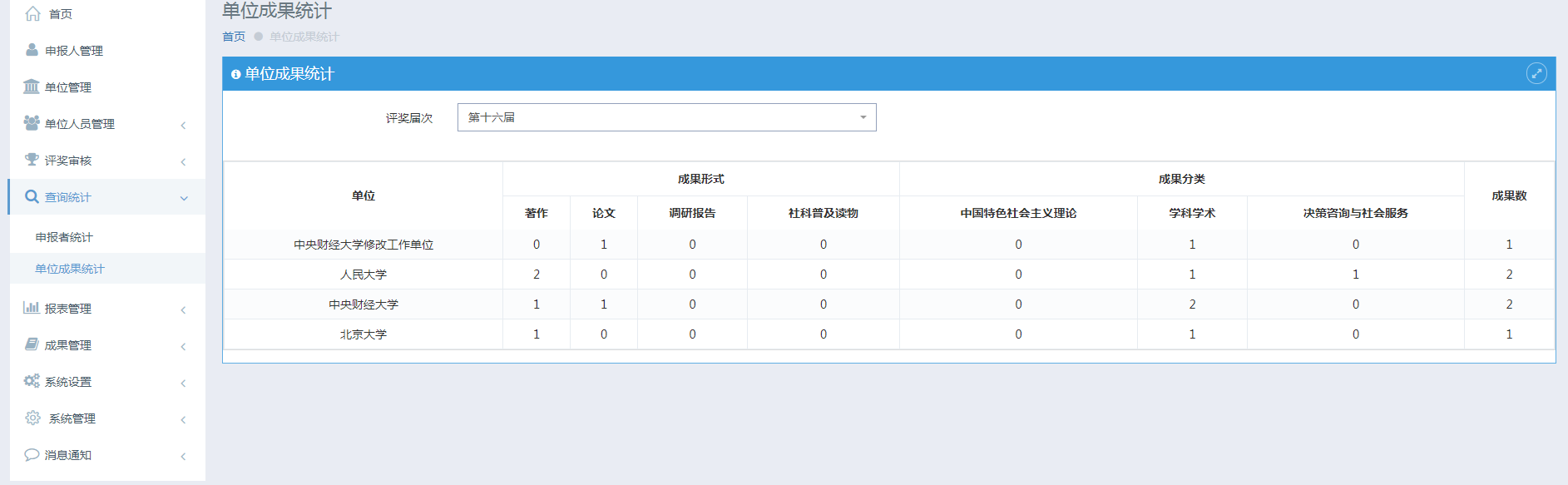Viewport: 1568px width, 485px height.
Task: Click the 成果数 column header
Action: pos(1509,195)
